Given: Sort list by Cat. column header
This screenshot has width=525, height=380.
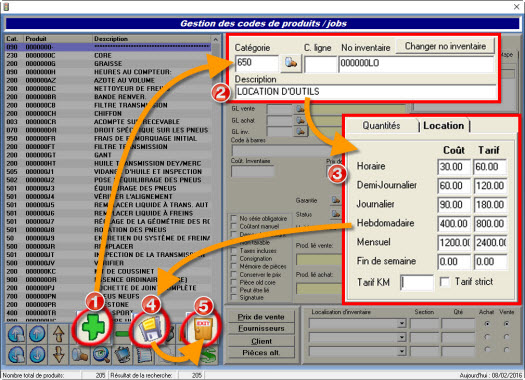Looking at the screenshot, I should (x=14, y=39).
